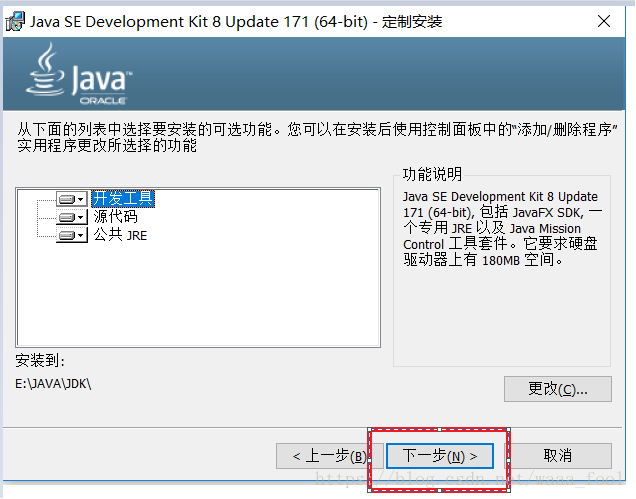This screenshot has height=499, width=636.
Task: Proceed with 下一步(N) button
Action: coord(440,456)
